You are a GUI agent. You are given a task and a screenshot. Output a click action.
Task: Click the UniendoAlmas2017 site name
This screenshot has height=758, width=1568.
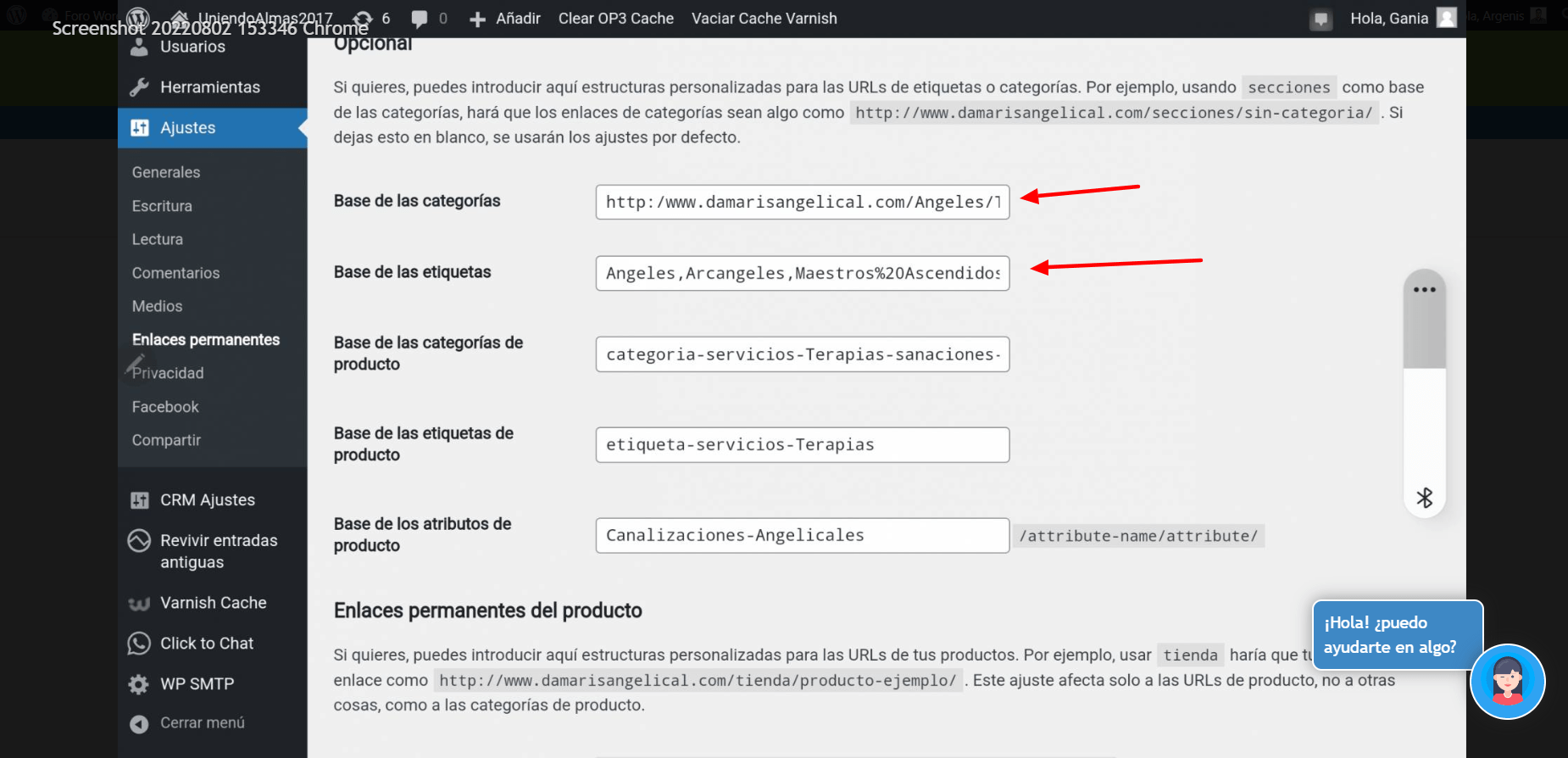coord(265,19)
